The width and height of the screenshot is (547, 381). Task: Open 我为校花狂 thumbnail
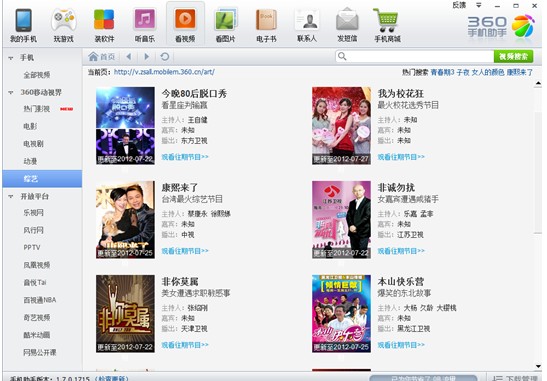click(x=342, y=126)
